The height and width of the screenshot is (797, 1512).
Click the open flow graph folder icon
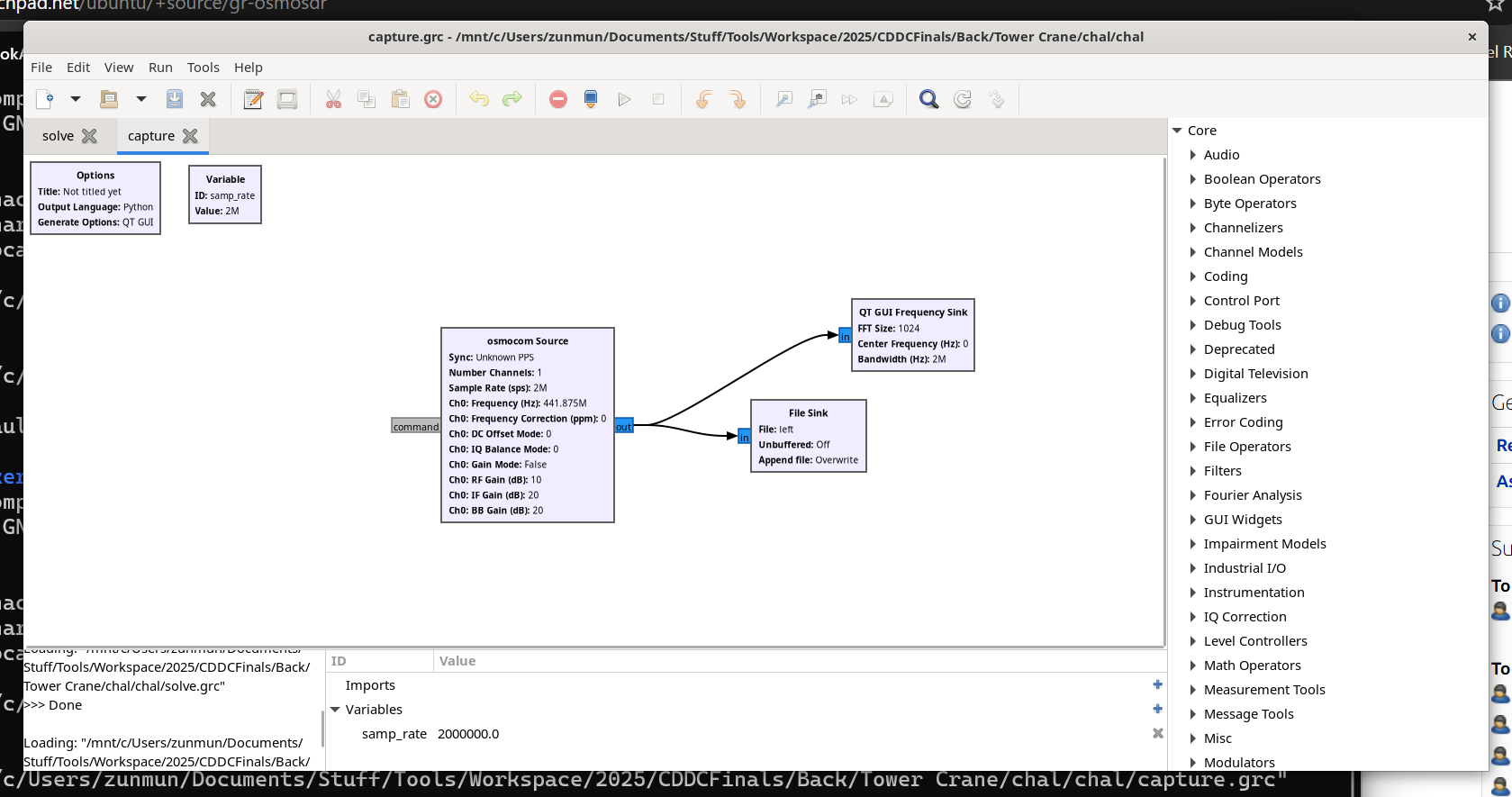[109, 99]
